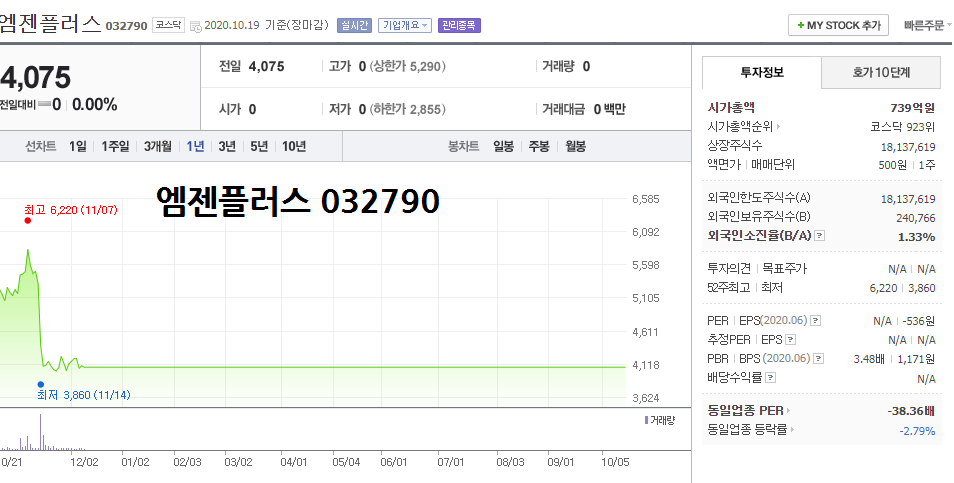Click the arrow beside 동일업종 등락률
The width and height of the screenshot is (954, 483).
click(793, 429)
